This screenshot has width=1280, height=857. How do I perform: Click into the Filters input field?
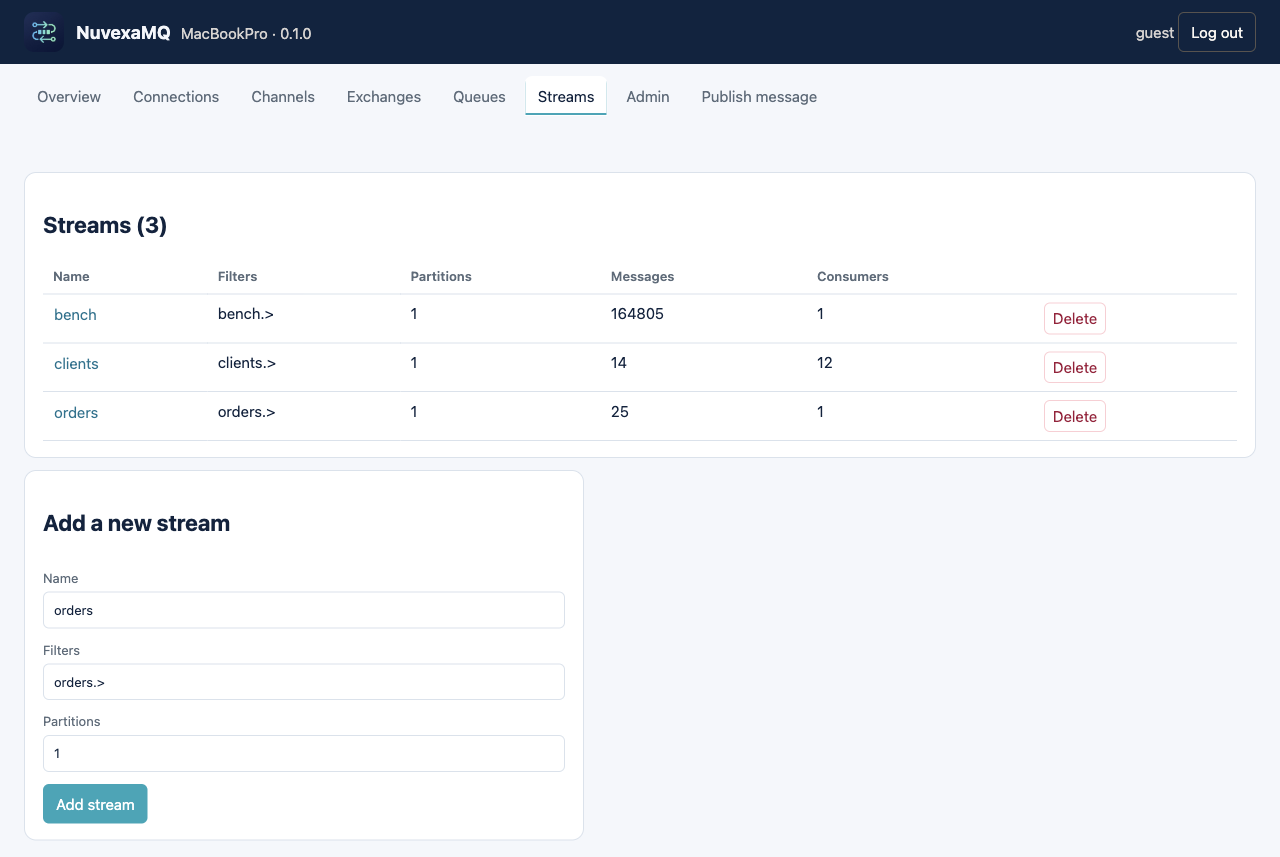(304, 682)
